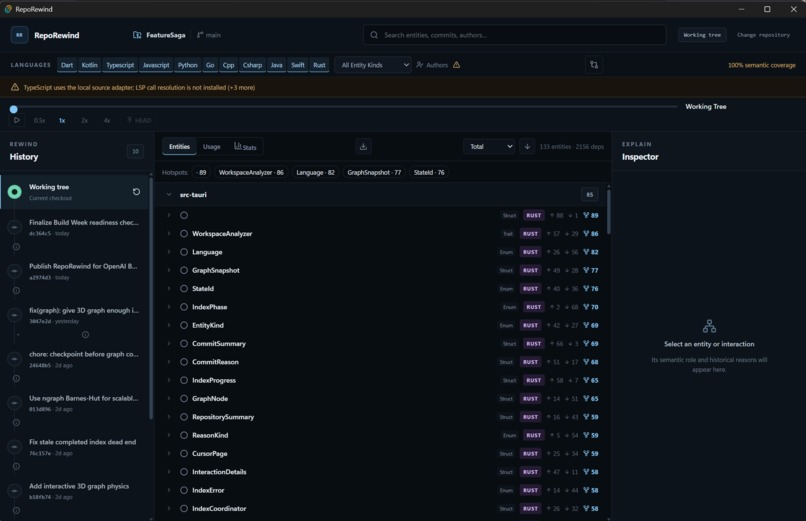Click the download export icon
Image resolution: width=806 pixels, height=521 pixels.
(x=363, y=146)
